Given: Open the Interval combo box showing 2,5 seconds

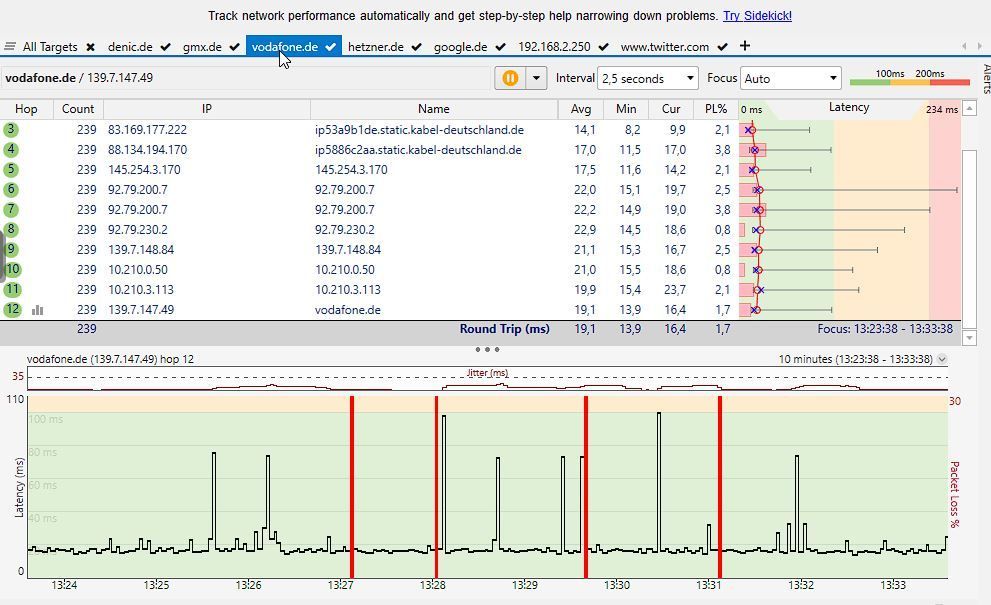Looking at the screenshot, I should click(648, 78).
